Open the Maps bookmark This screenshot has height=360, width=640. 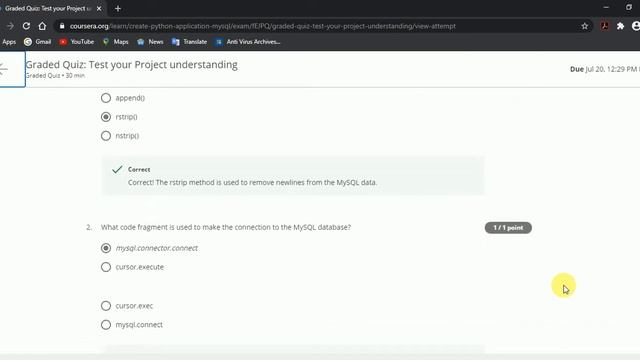(x=116, y=42)
